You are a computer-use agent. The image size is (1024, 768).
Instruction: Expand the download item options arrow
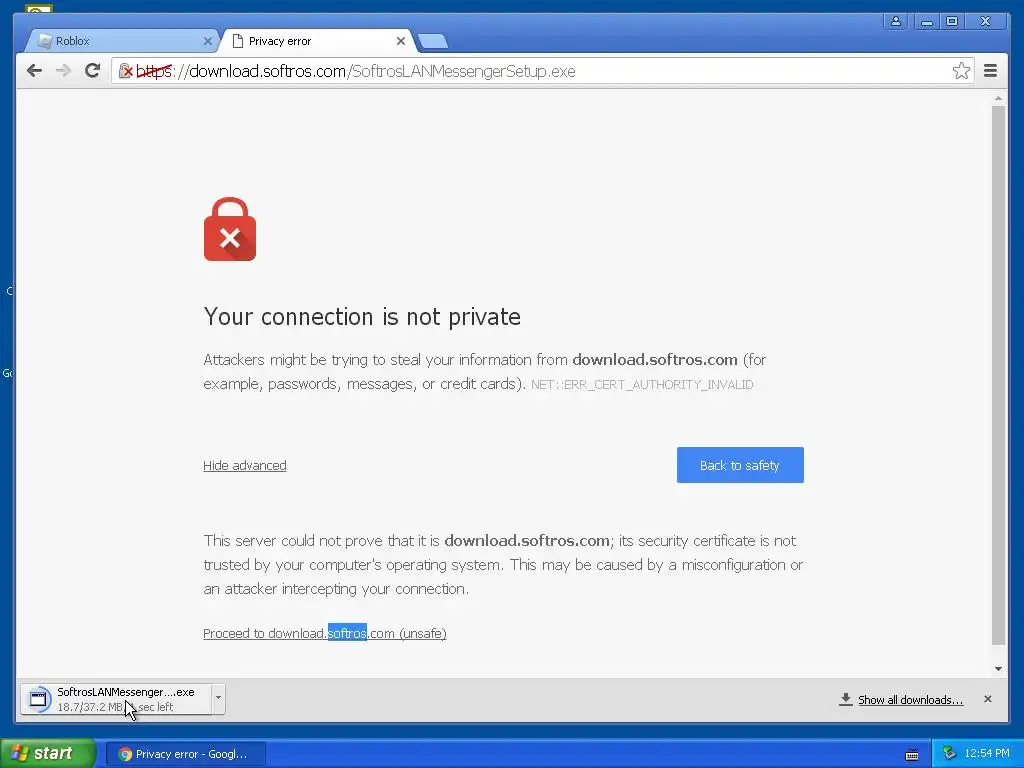tap(218, 698)
